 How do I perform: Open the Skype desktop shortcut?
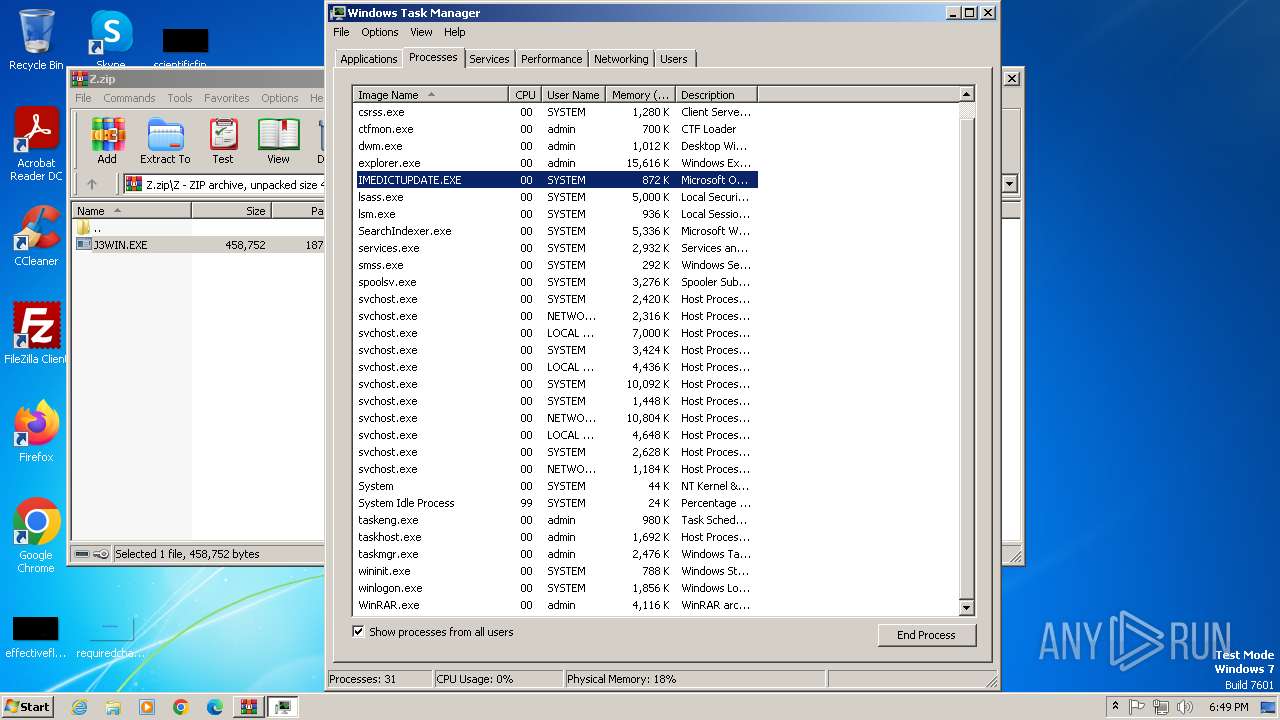110,39
